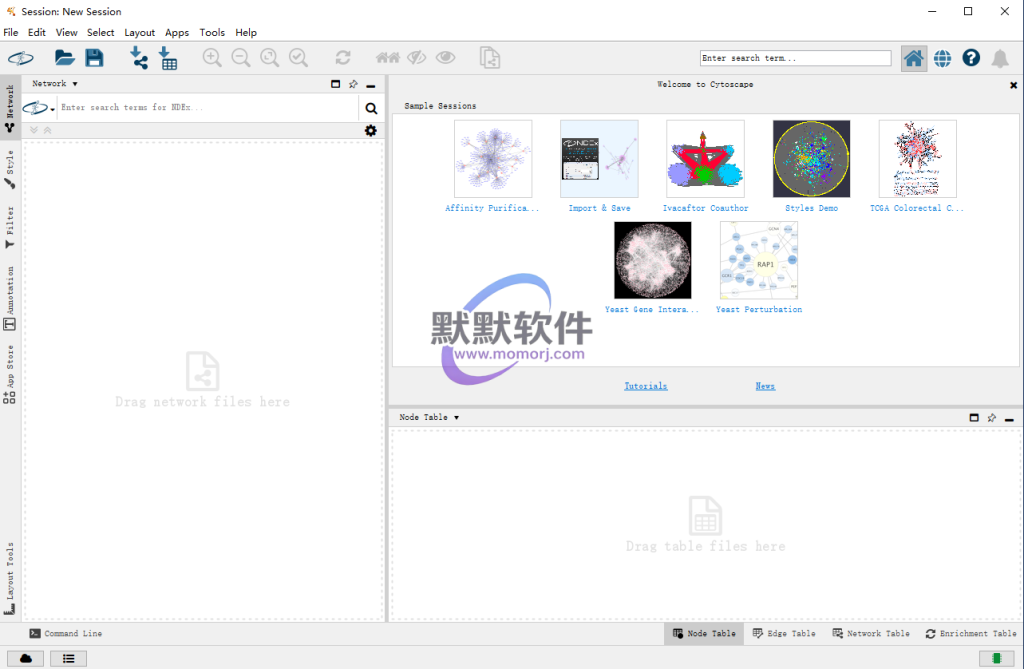The width and height of the screenshot is (1024, 669).
Task: Click the Open Session folder icon
Action: click(x=65, y=58)
